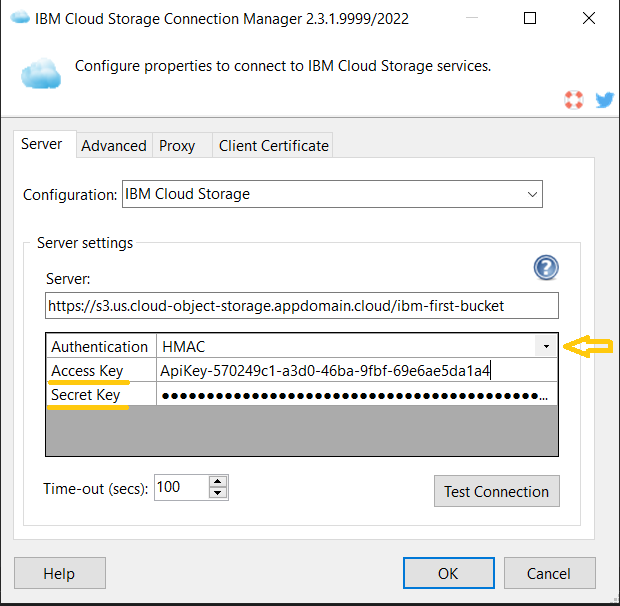The width and height of the screenshot is (620, 606).
Task: Select the Server tab
Action: pyautogui.click(x=42, y=144)
